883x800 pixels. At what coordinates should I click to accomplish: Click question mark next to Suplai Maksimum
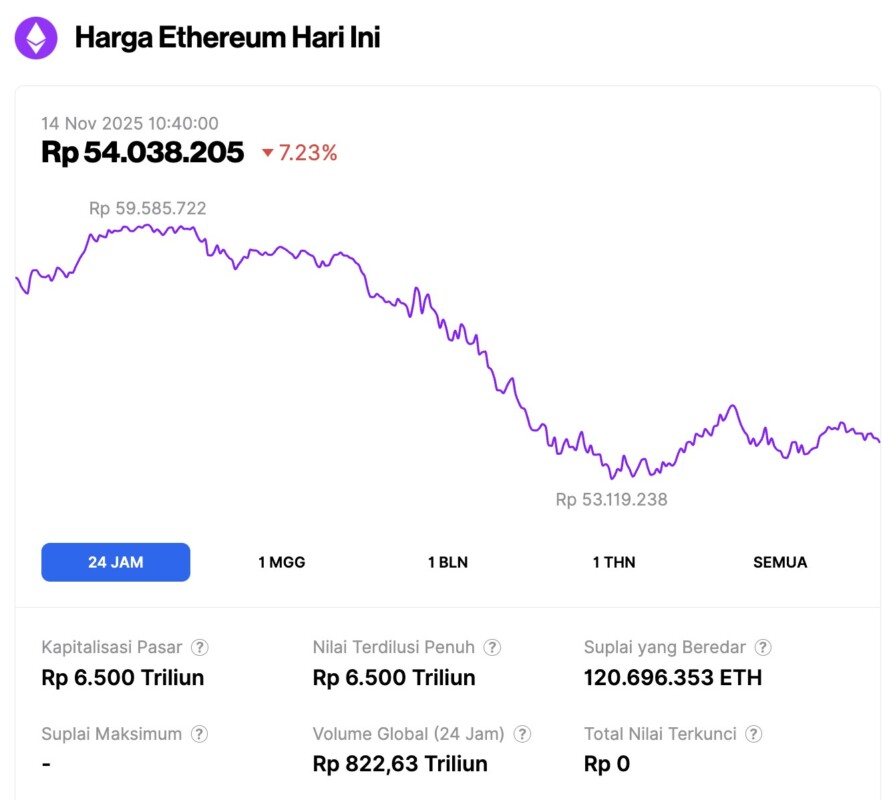tap(200, 735)
